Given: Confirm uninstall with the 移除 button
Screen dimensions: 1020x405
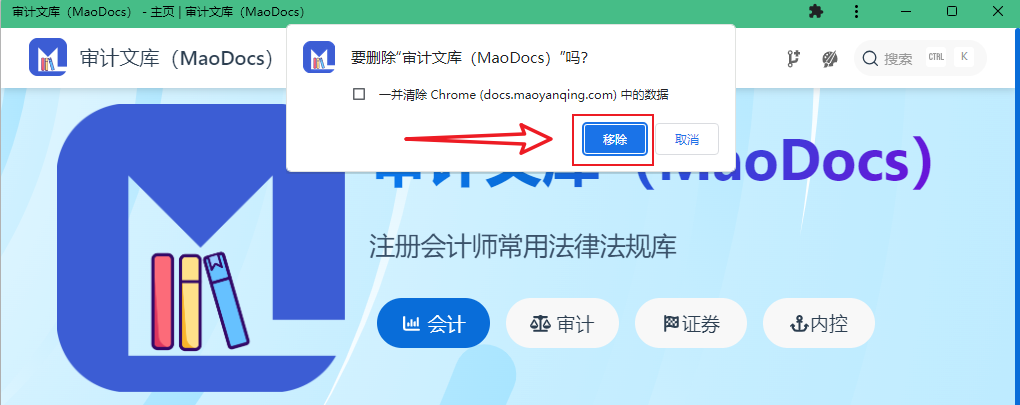Looking at the screenshot, I should (615, 139).
